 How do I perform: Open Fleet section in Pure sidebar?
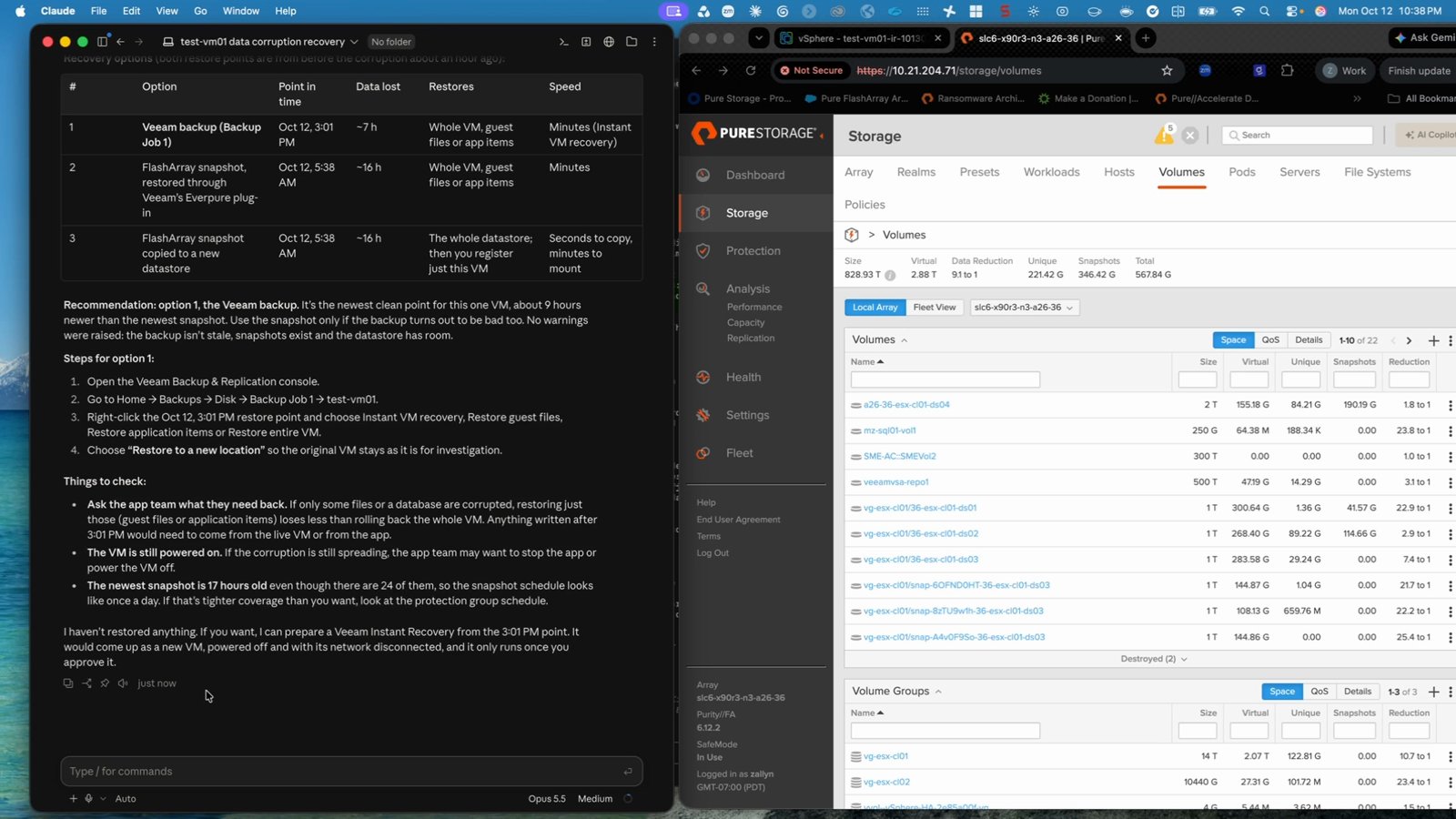coord(739,453)
